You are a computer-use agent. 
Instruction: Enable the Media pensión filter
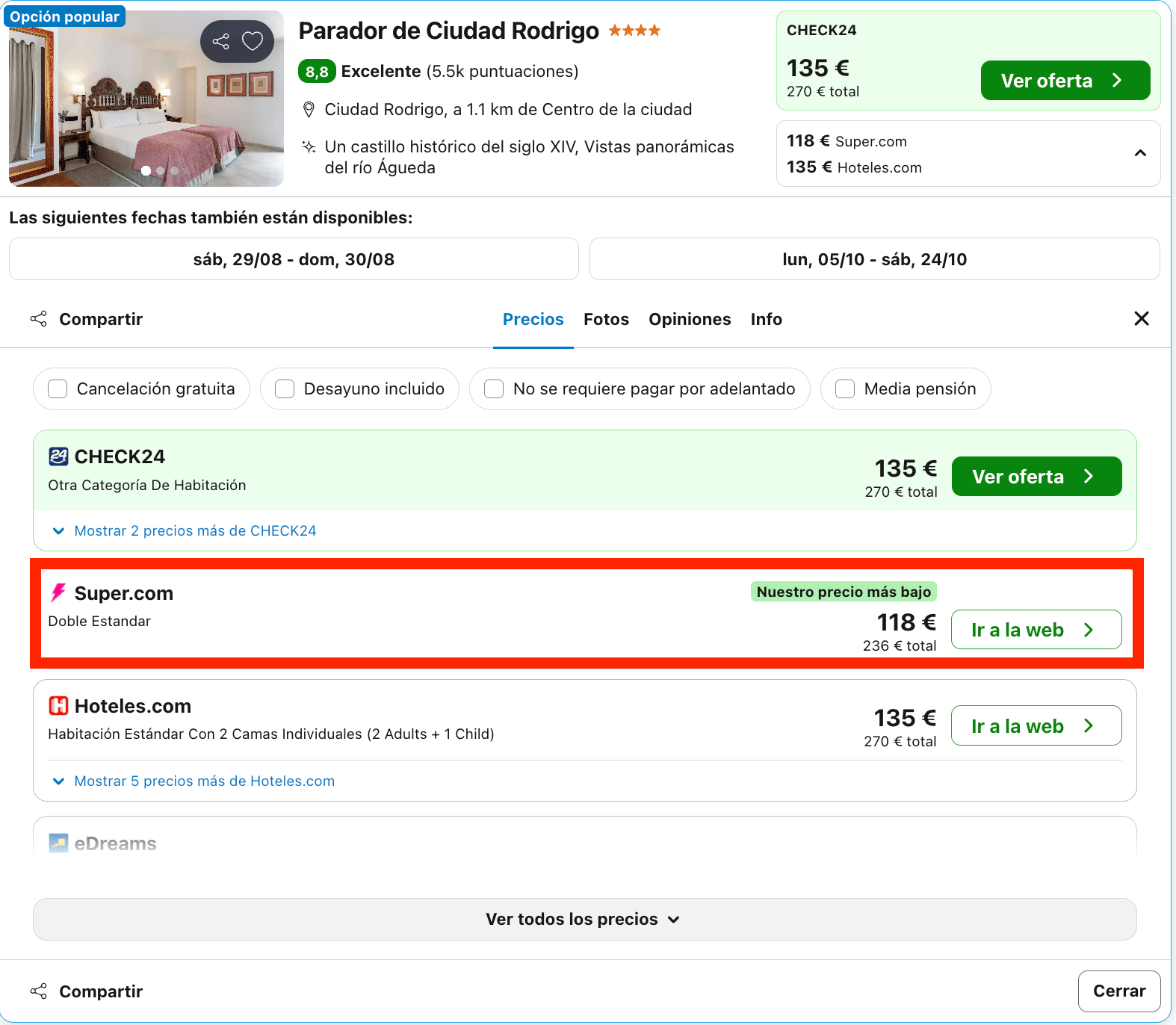tap(845, 389)
